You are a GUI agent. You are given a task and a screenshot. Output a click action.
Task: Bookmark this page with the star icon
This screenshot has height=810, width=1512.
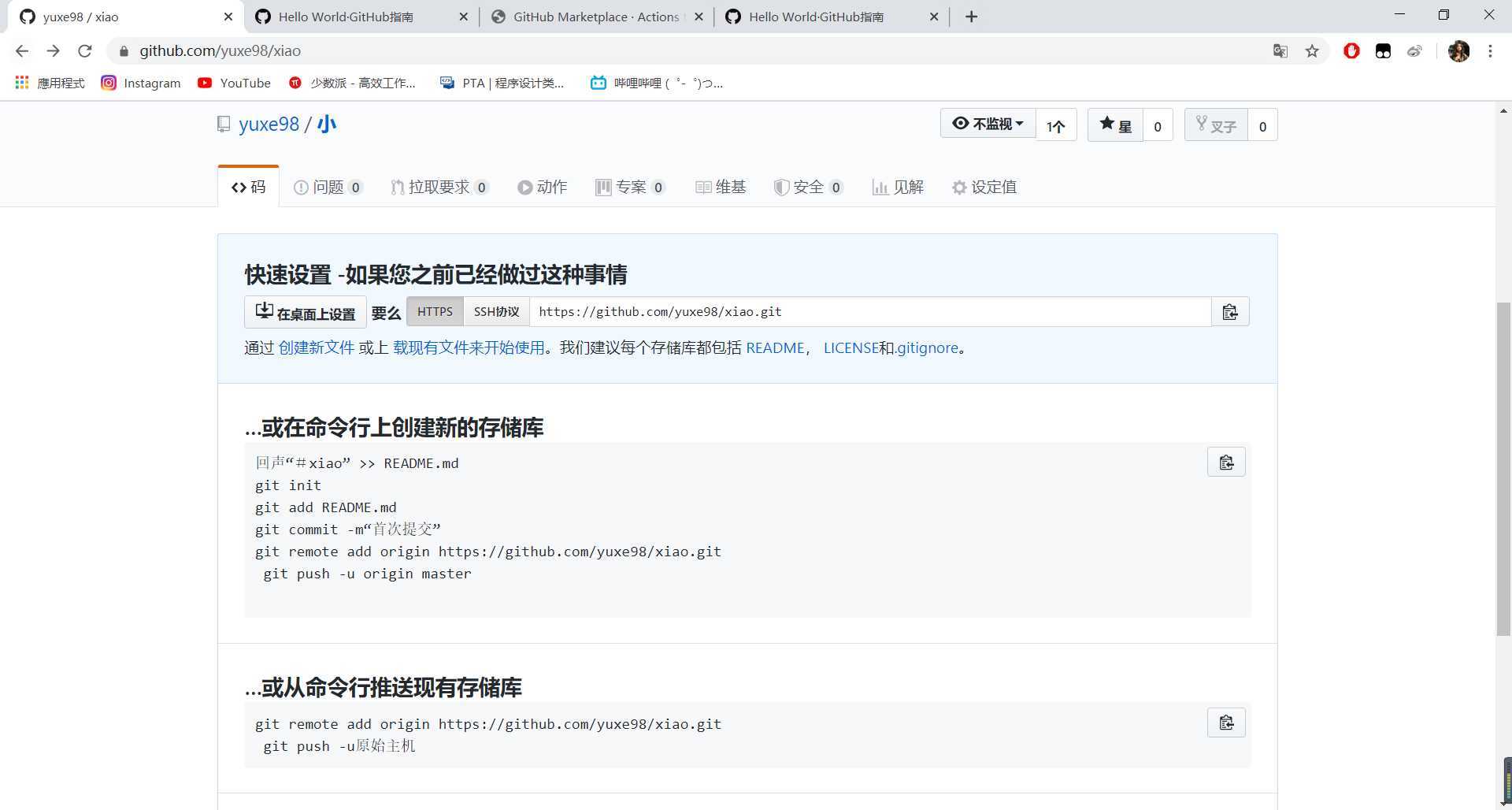click(x=1312, y=51)
